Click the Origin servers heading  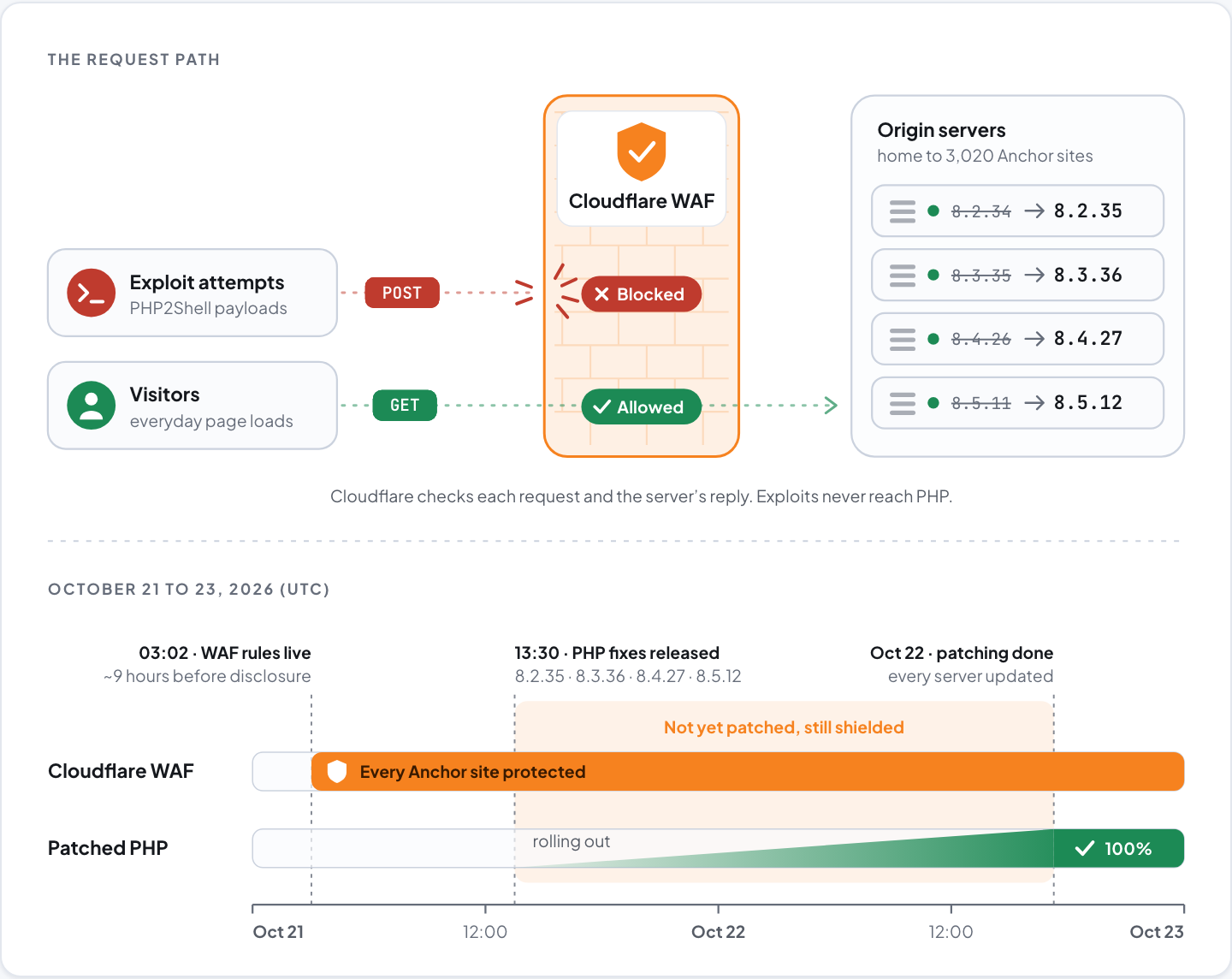pyautogui.click(x=941, y=130)
